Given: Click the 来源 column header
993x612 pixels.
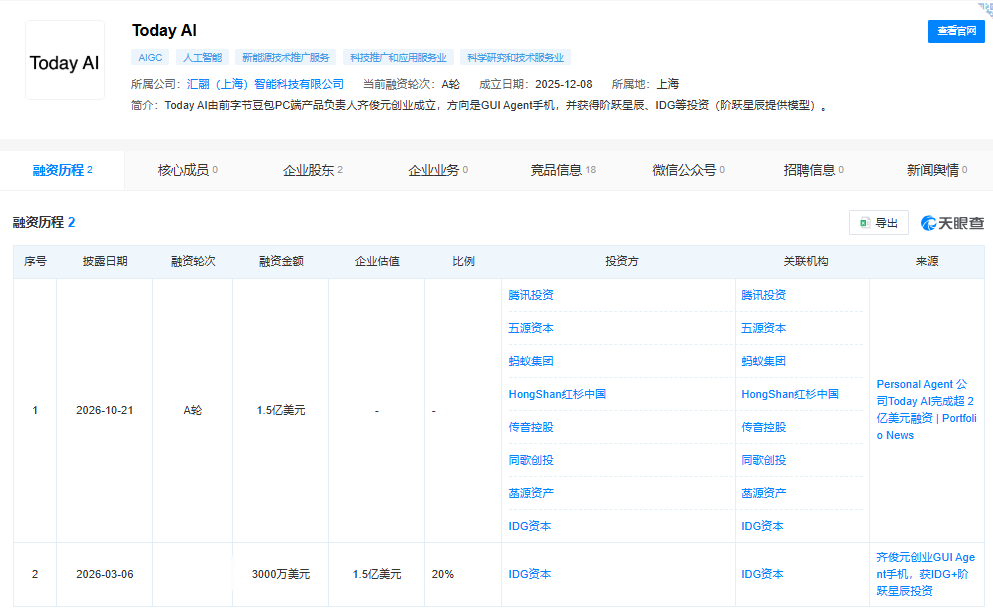Looking at the screenshot, I should [x=927, y=261].
